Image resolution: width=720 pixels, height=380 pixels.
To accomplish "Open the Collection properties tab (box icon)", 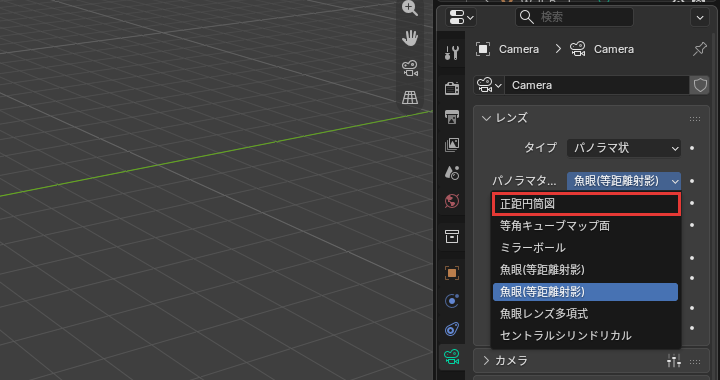I will click(452, 237).
